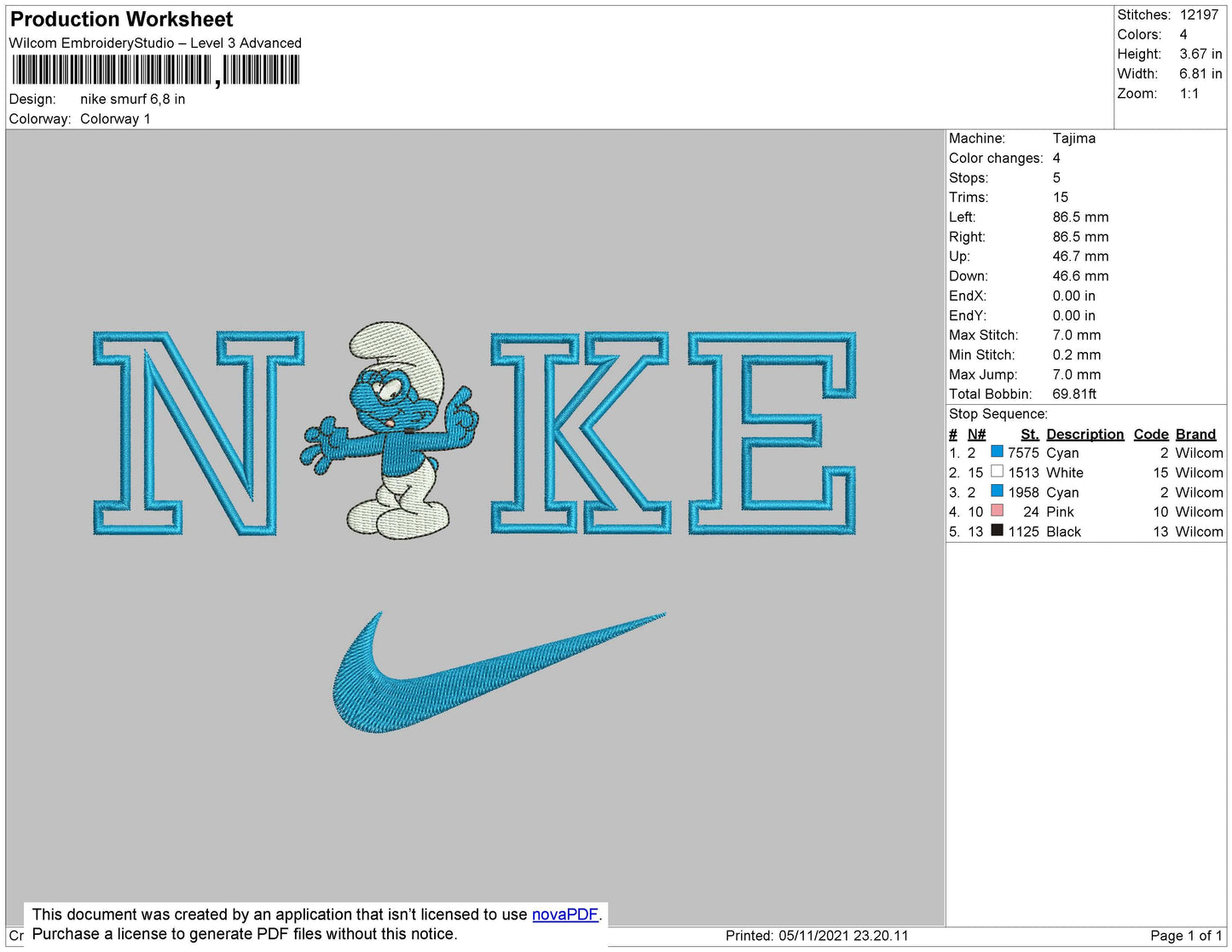Click the Nike swoosh in the preview
This screenshot has height=952, width=1232.
[x=499, y=672]
